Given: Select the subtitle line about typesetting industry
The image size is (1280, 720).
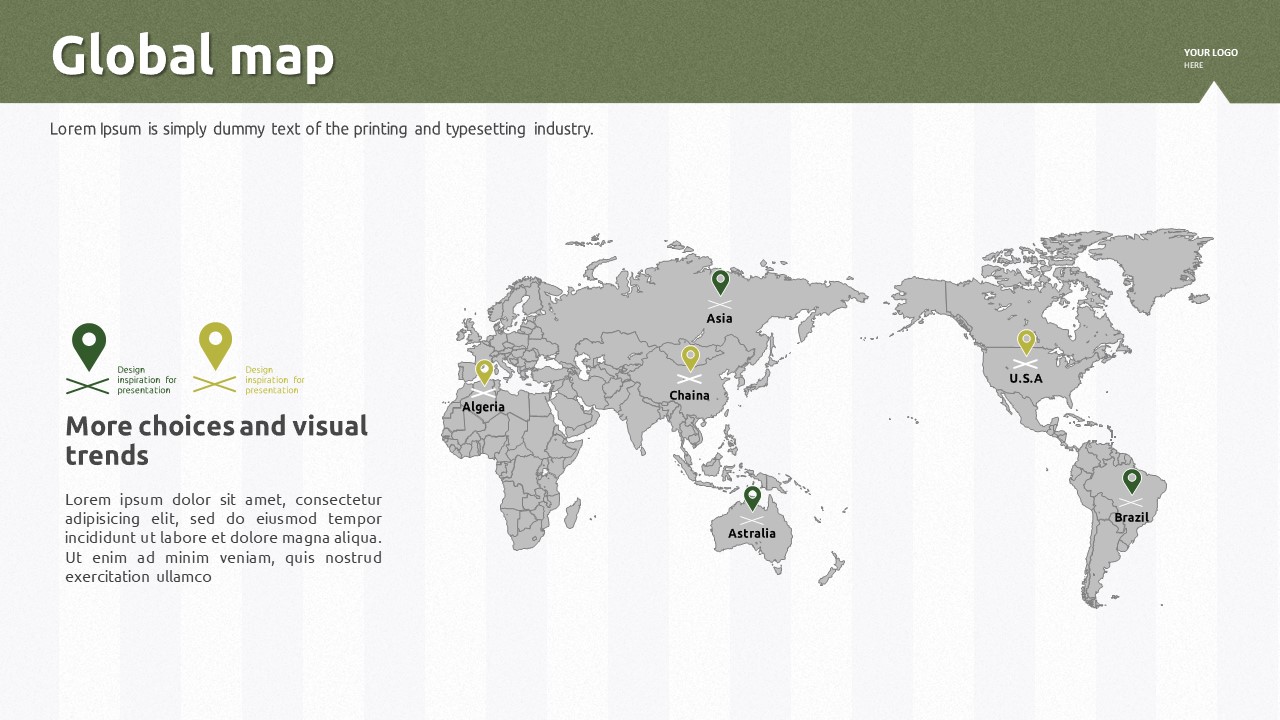Looking at the screenshot, I should click(x=321, y=129).
